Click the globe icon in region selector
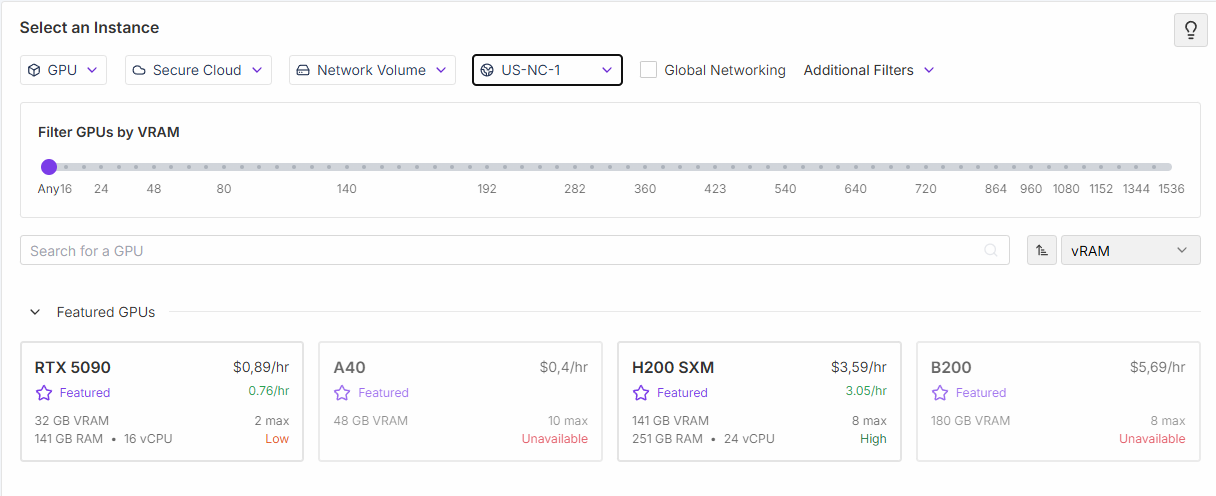This screenshot has width=1216, height=496. (x=487, y=70)
